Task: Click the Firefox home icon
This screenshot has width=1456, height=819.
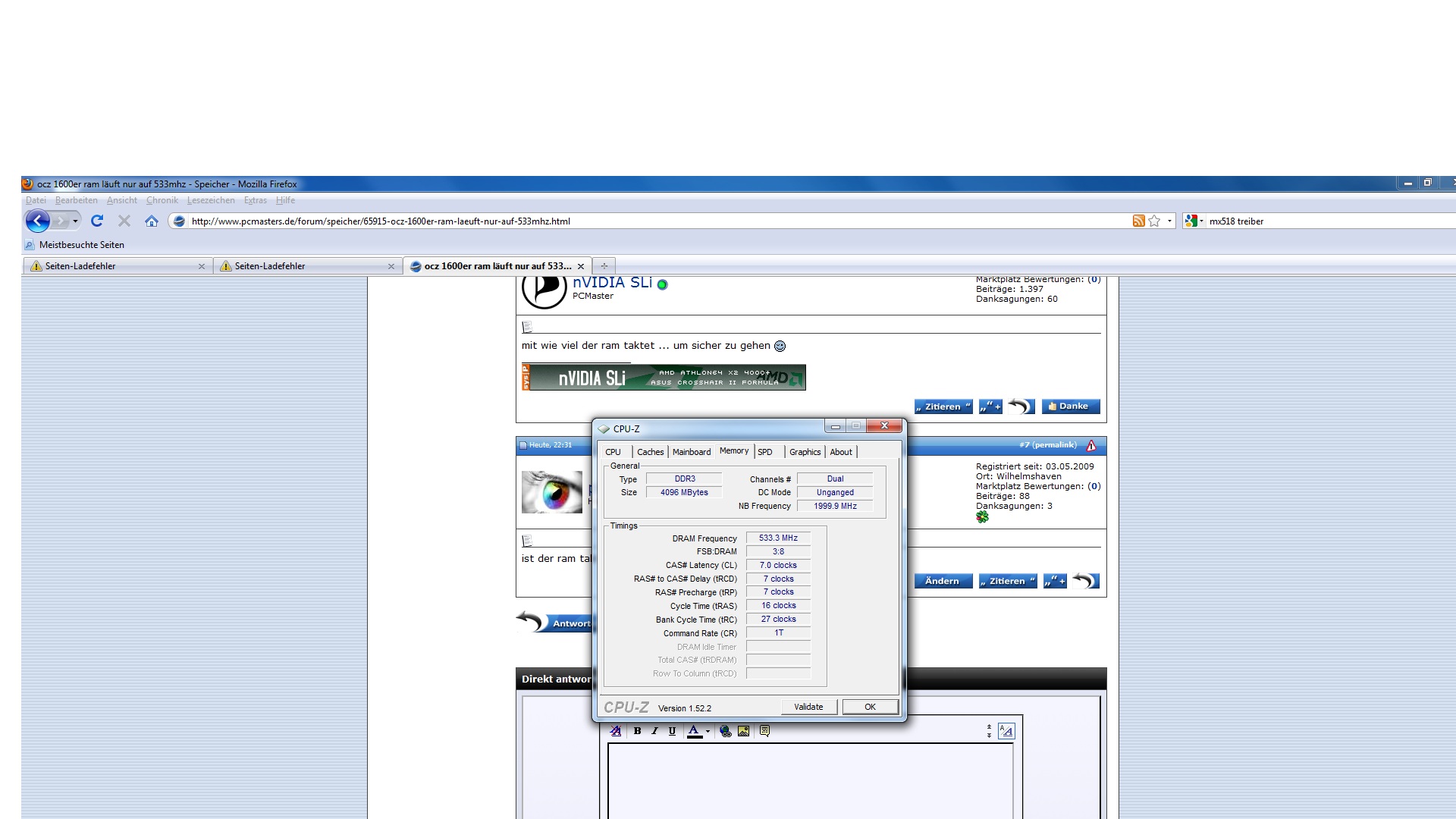Action: (152, 221)
